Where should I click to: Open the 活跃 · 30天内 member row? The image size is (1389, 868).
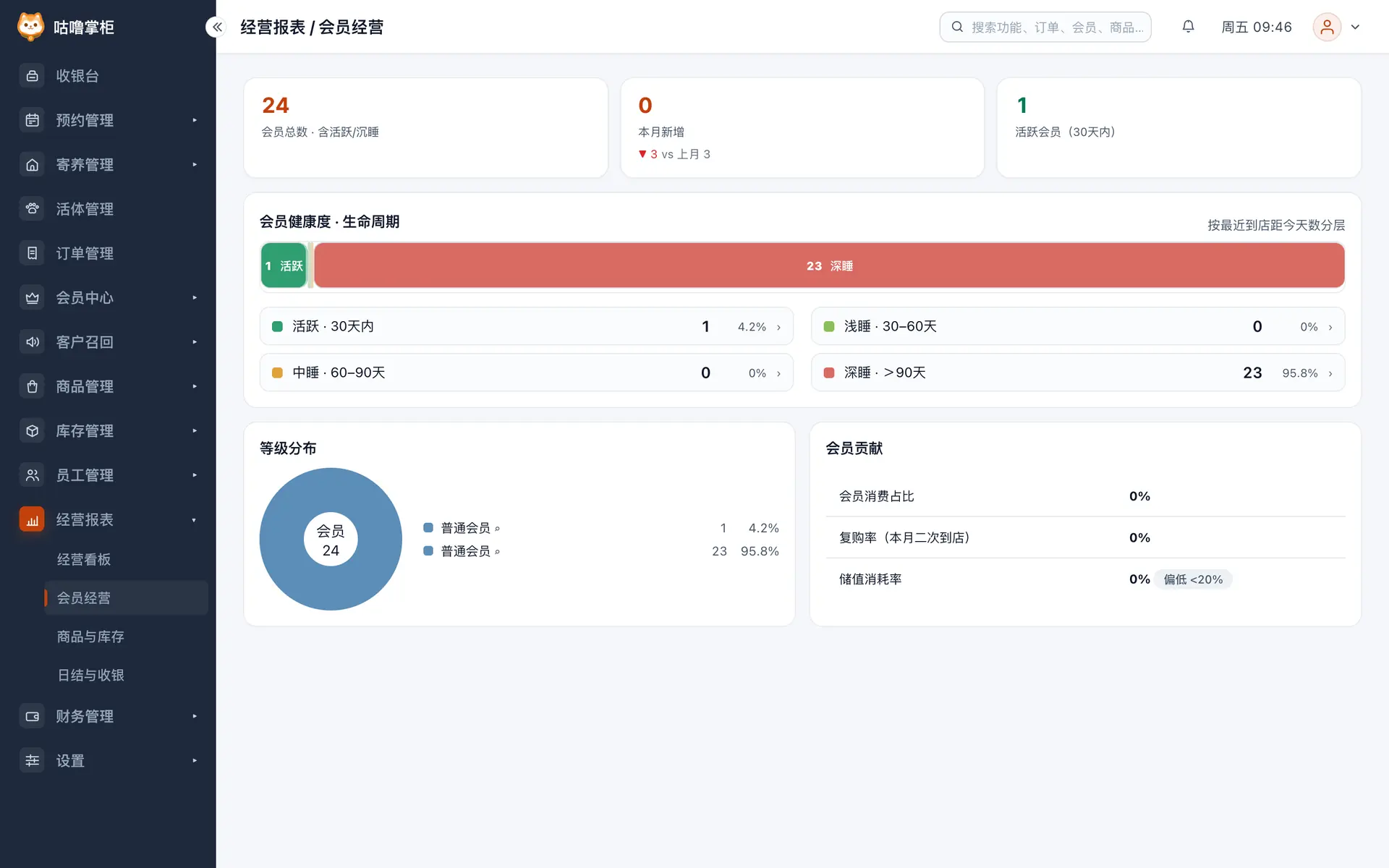(527, 326)
